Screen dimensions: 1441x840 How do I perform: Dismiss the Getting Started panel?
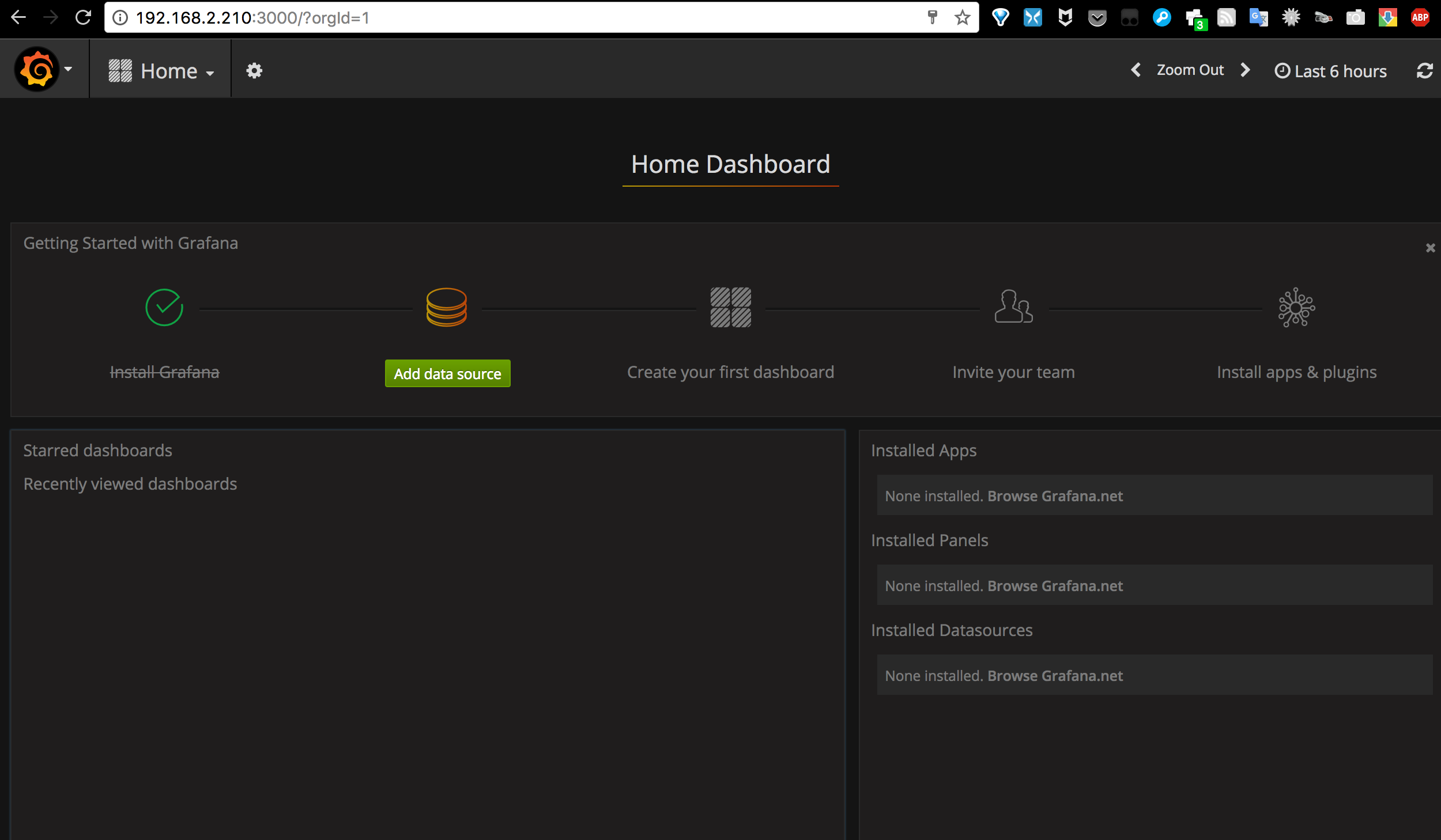point(1430,248)
